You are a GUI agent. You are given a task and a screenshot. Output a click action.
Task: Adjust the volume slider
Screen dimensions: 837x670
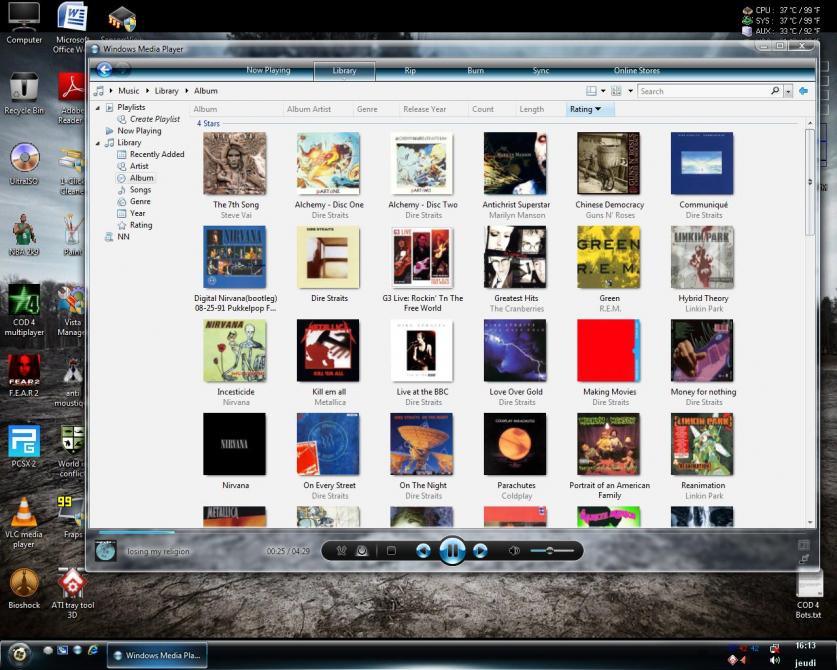(552, 550)
